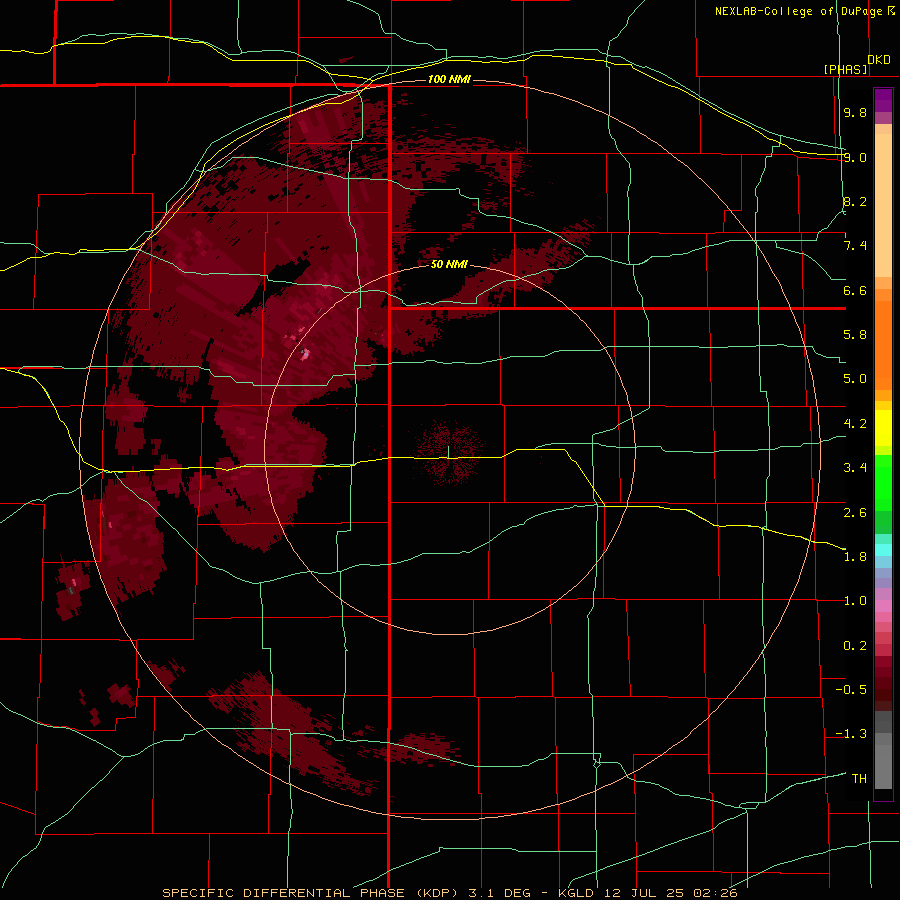Viewport: 900px width, 900px height.
Task: Click the yellow segment of the color scale
Action: click(883, 428)
